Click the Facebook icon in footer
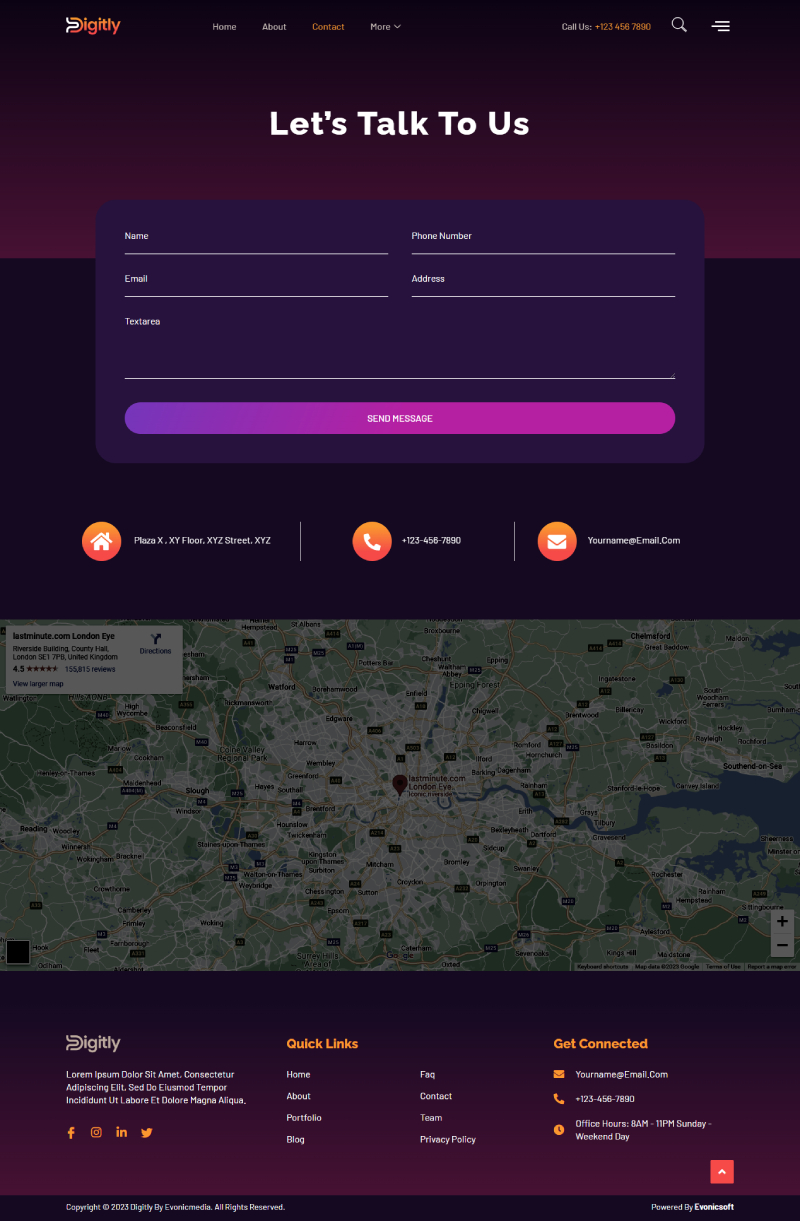Image resolution: width=800 pixels, height=1221 pixels. [x=71, y=1133]
